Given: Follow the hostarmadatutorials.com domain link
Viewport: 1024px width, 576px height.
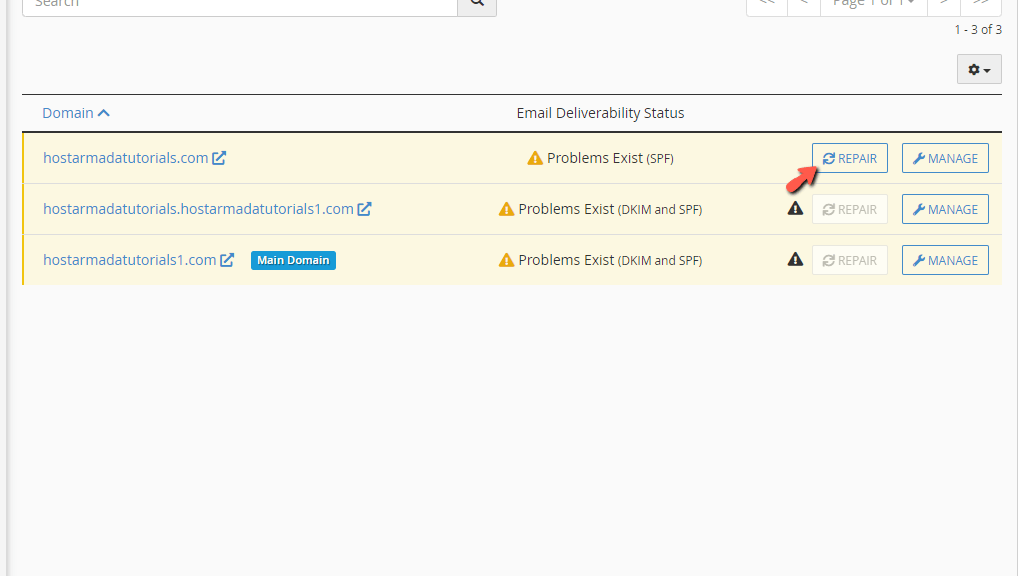Looking at the screenshot, I should tap(124, 157).
